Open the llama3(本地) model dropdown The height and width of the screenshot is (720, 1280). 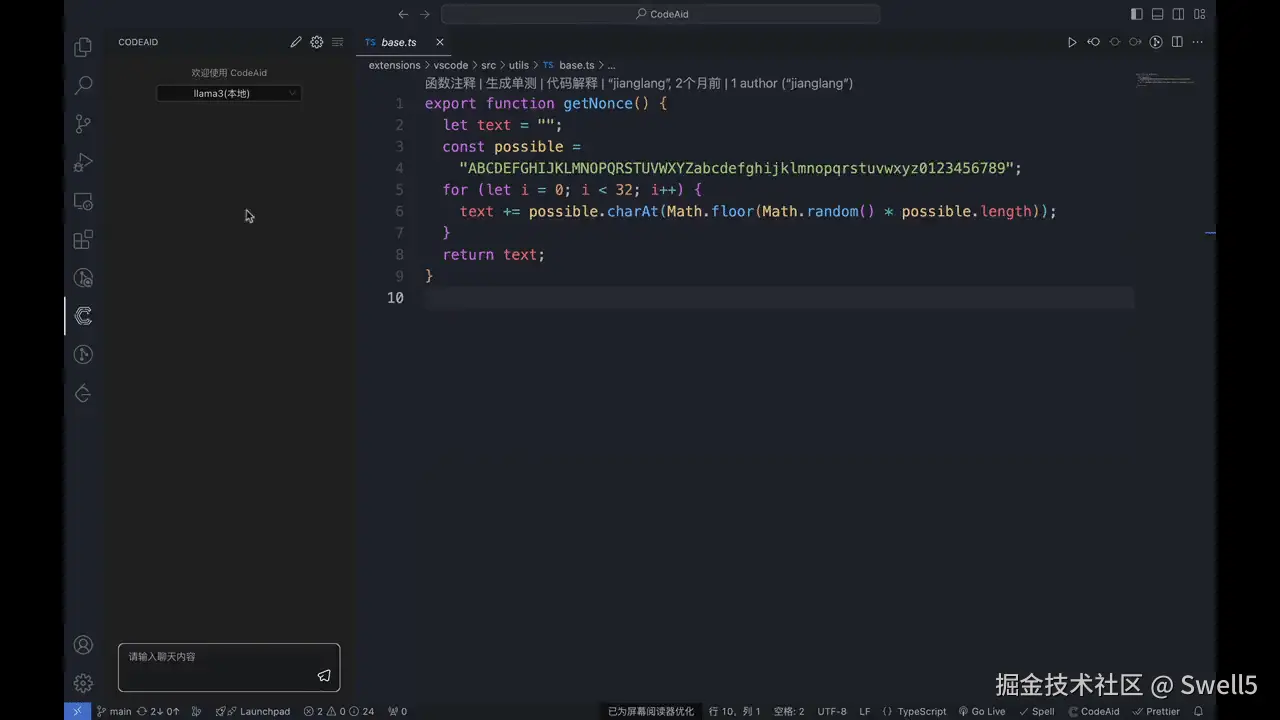click(228, 93)
